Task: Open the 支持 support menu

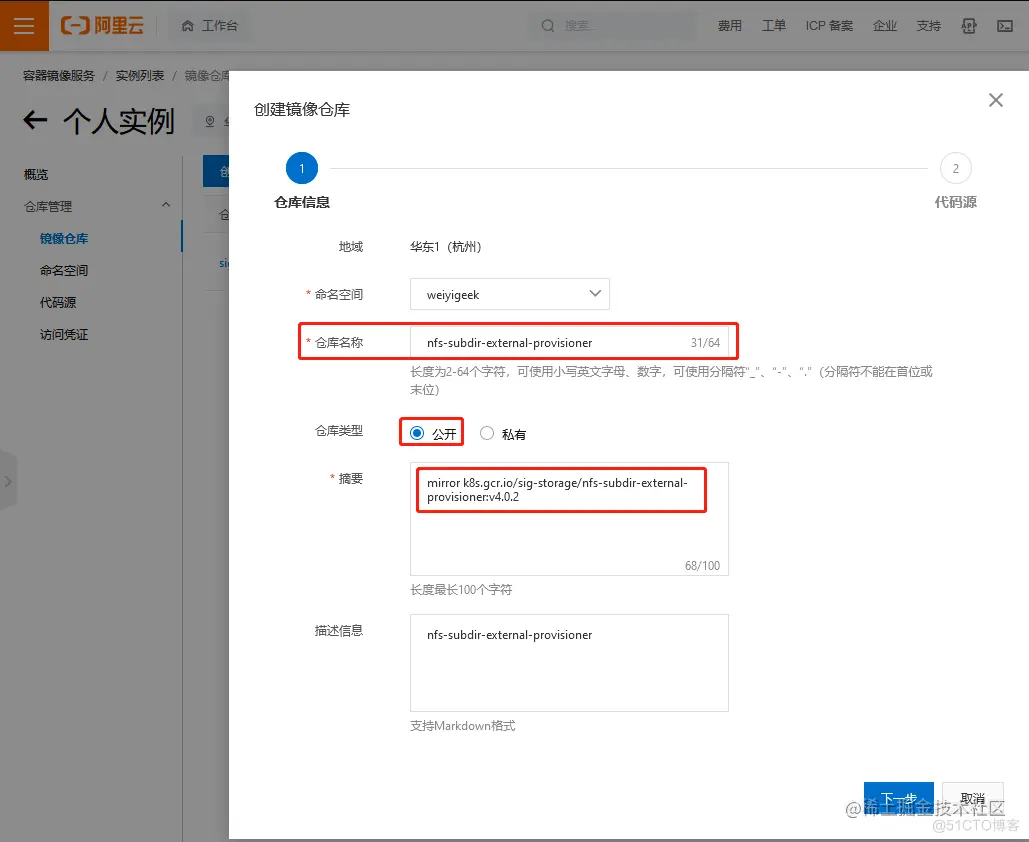Action: [x=929, y=26]
